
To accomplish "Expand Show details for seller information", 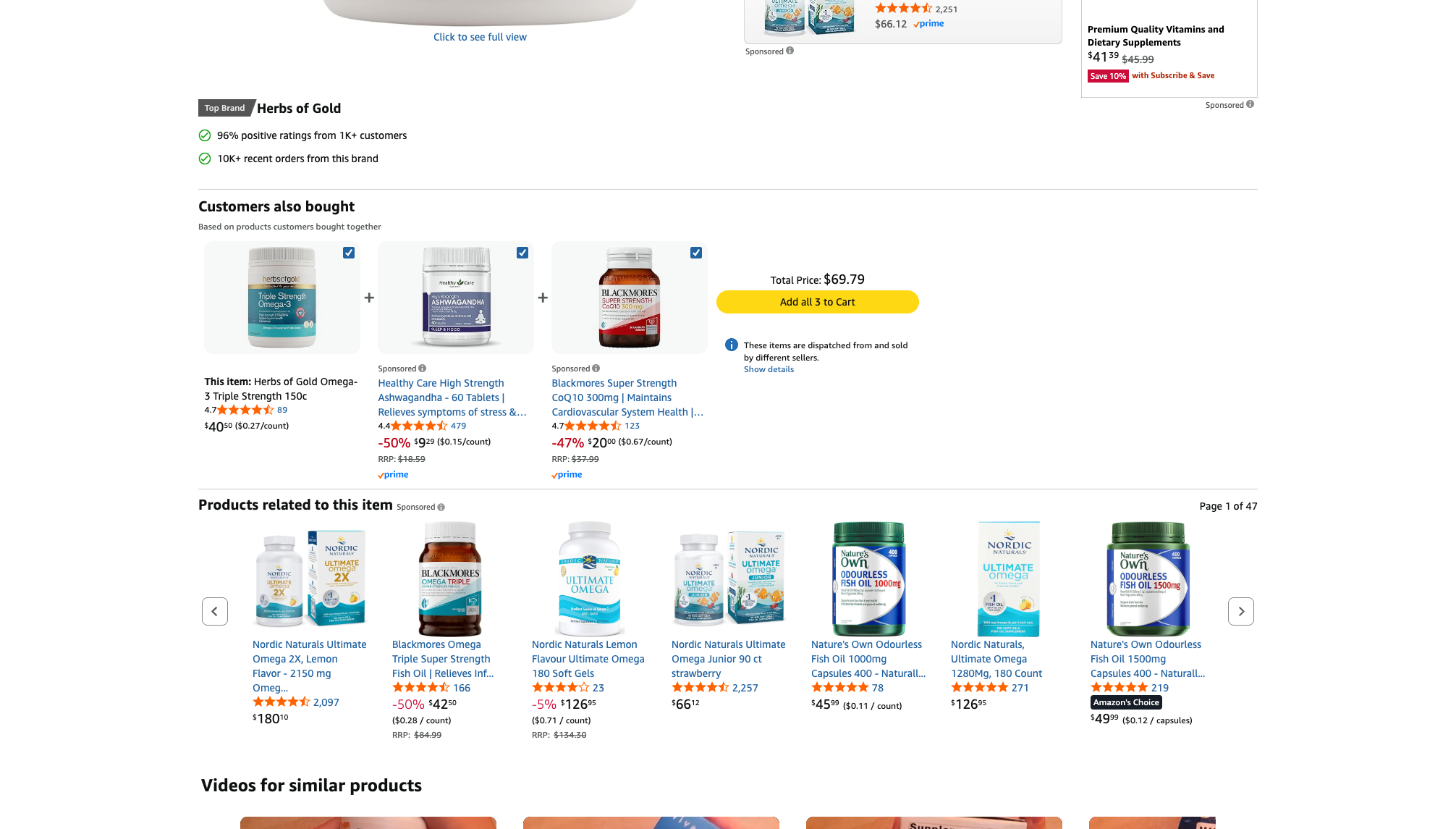I will 769,369.
